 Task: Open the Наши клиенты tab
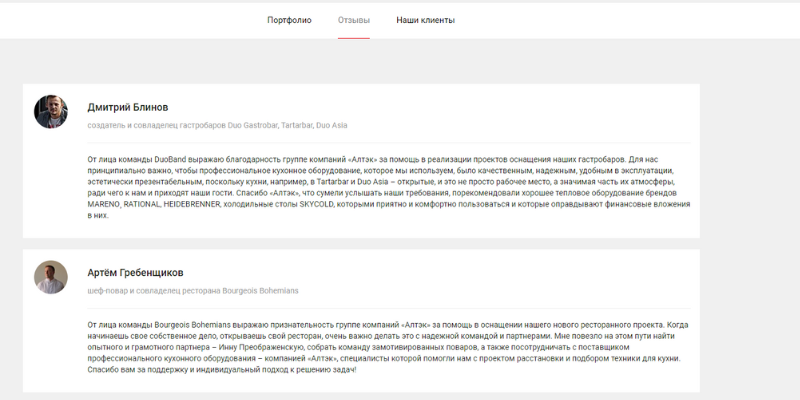[x=425, y=20]
